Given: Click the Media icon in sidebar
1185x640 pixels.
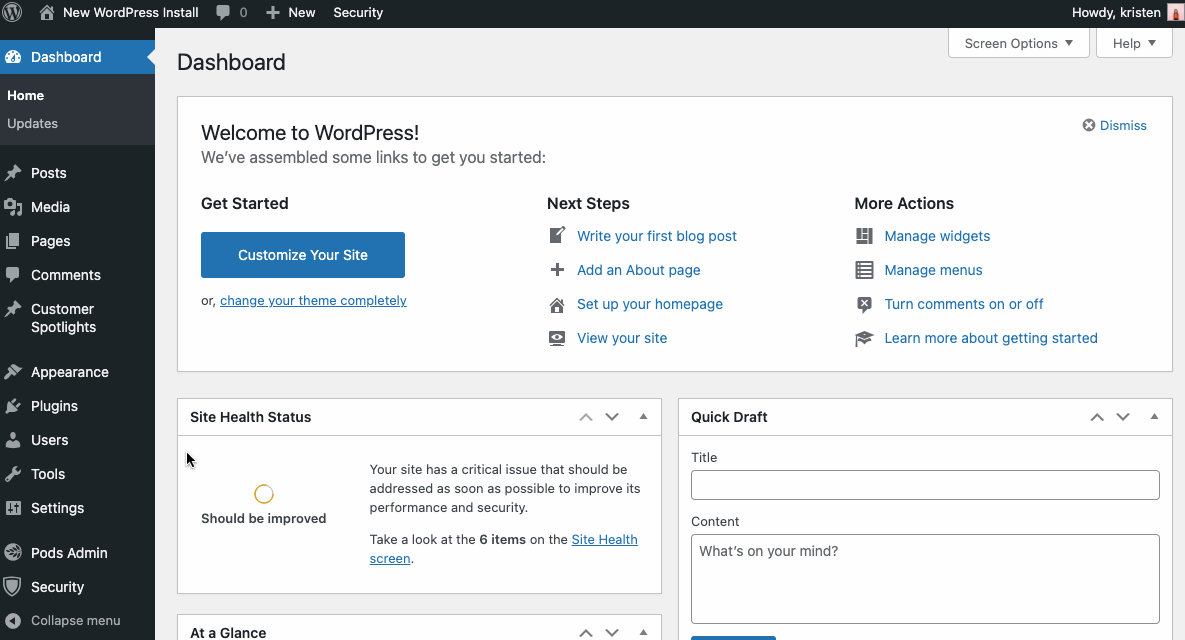Looking at the screenshot, I should coord(13,207).
